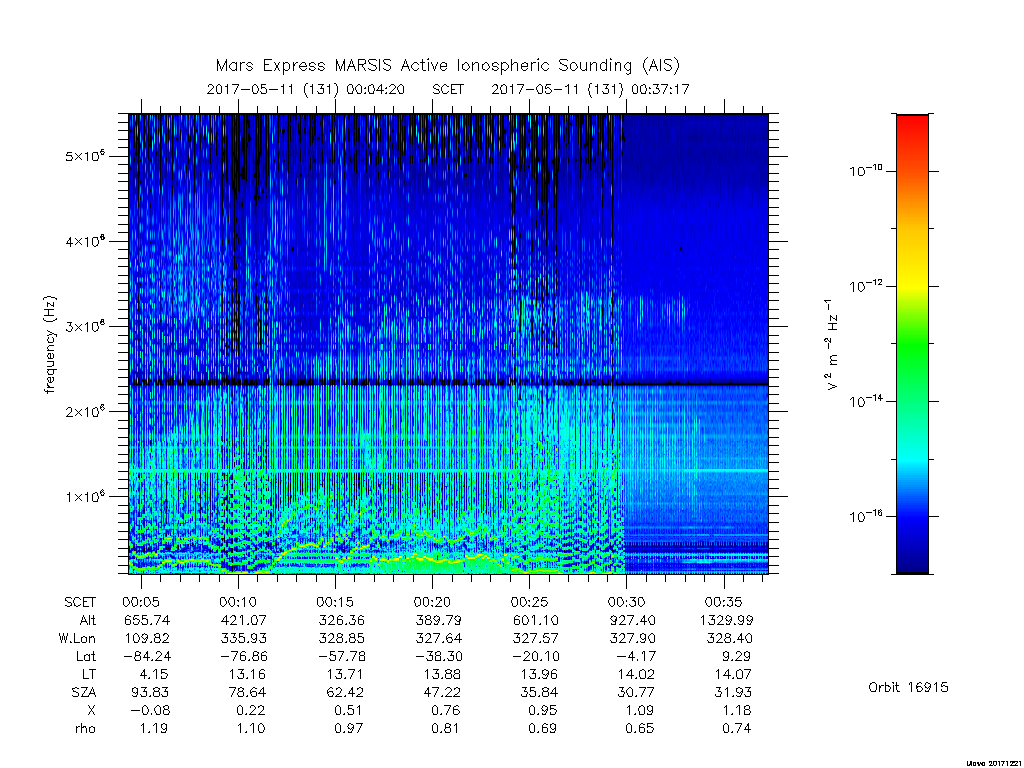This screenshot has width=1024, height=768.
Task: Click the 'Orbit 16915' label
Action: pyautogui.click(x=908, y=687)
